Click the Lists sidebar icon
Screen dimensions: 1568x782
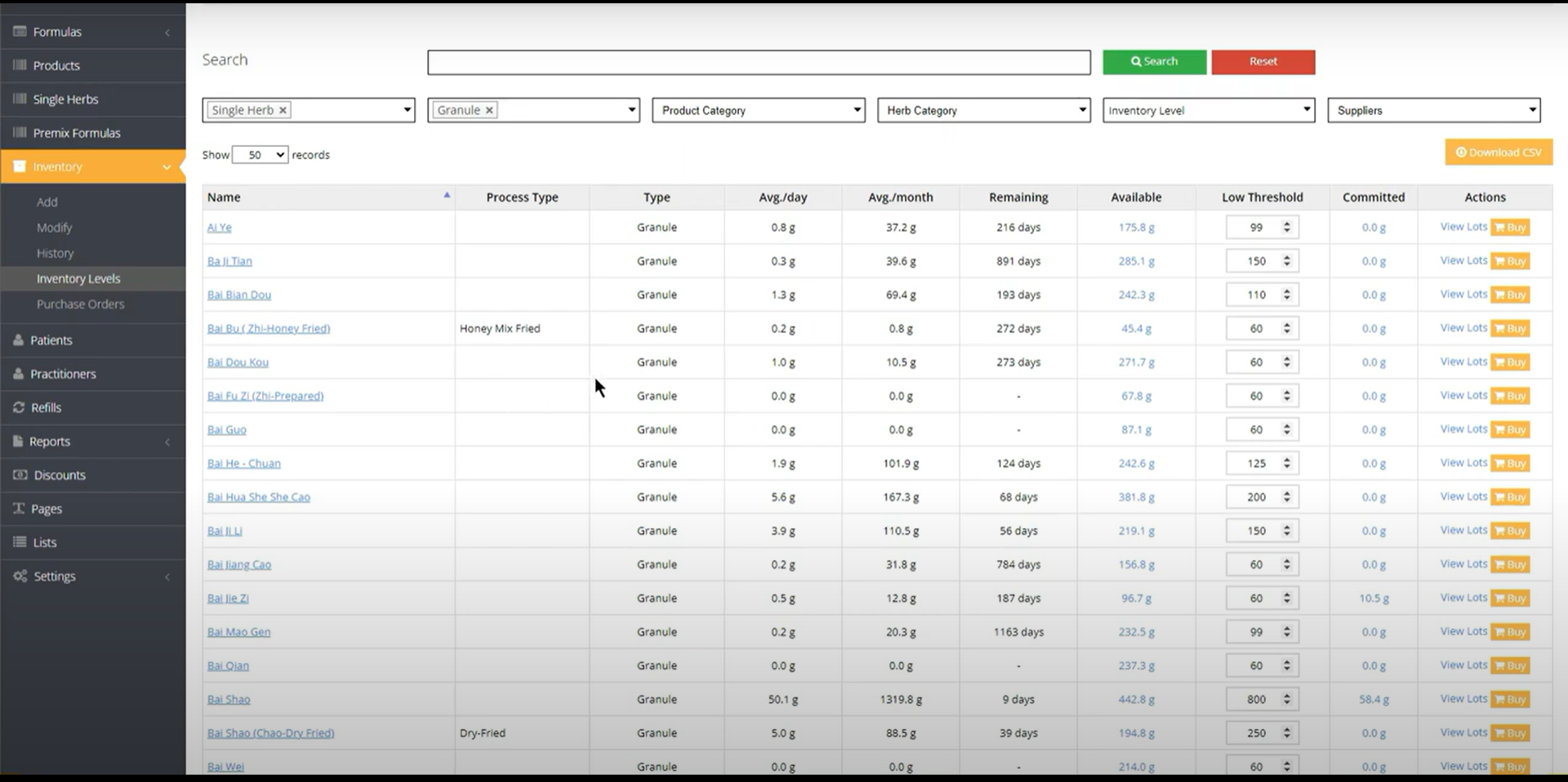[x=20, y=542]
